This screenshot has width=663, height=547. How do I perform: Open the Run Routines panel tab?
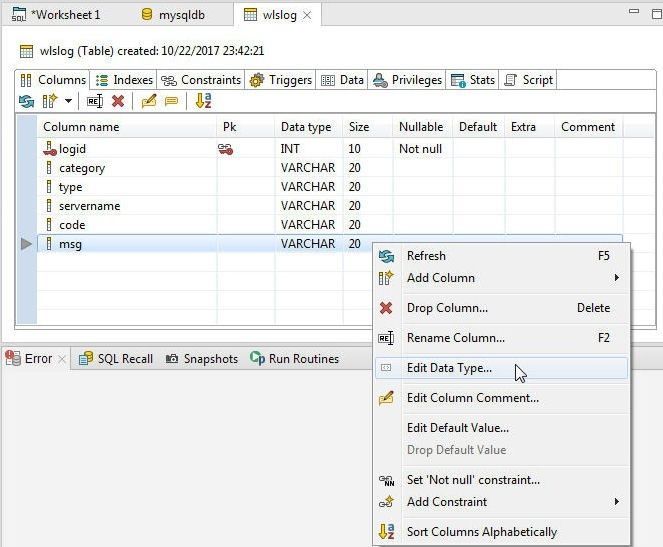point(294,358)
